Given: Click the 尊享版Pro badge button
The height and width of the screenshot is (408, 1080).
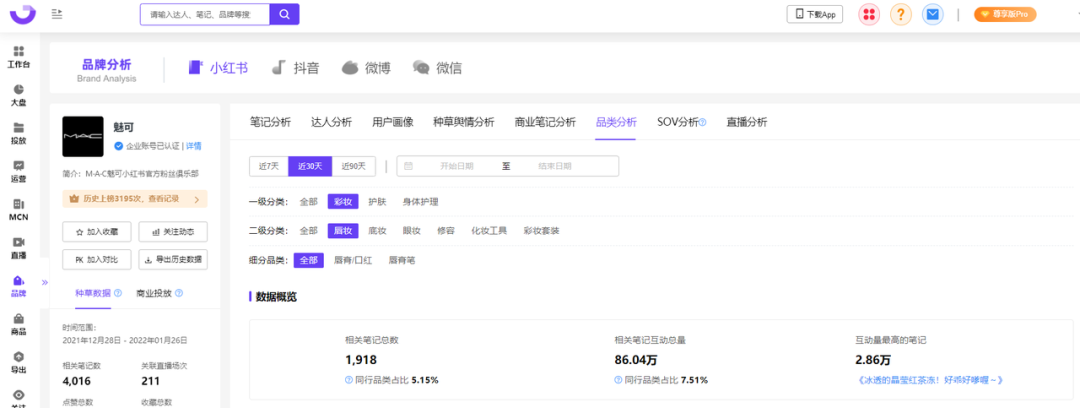Looking at the screenshot, I should click(x=1005, y=14).
